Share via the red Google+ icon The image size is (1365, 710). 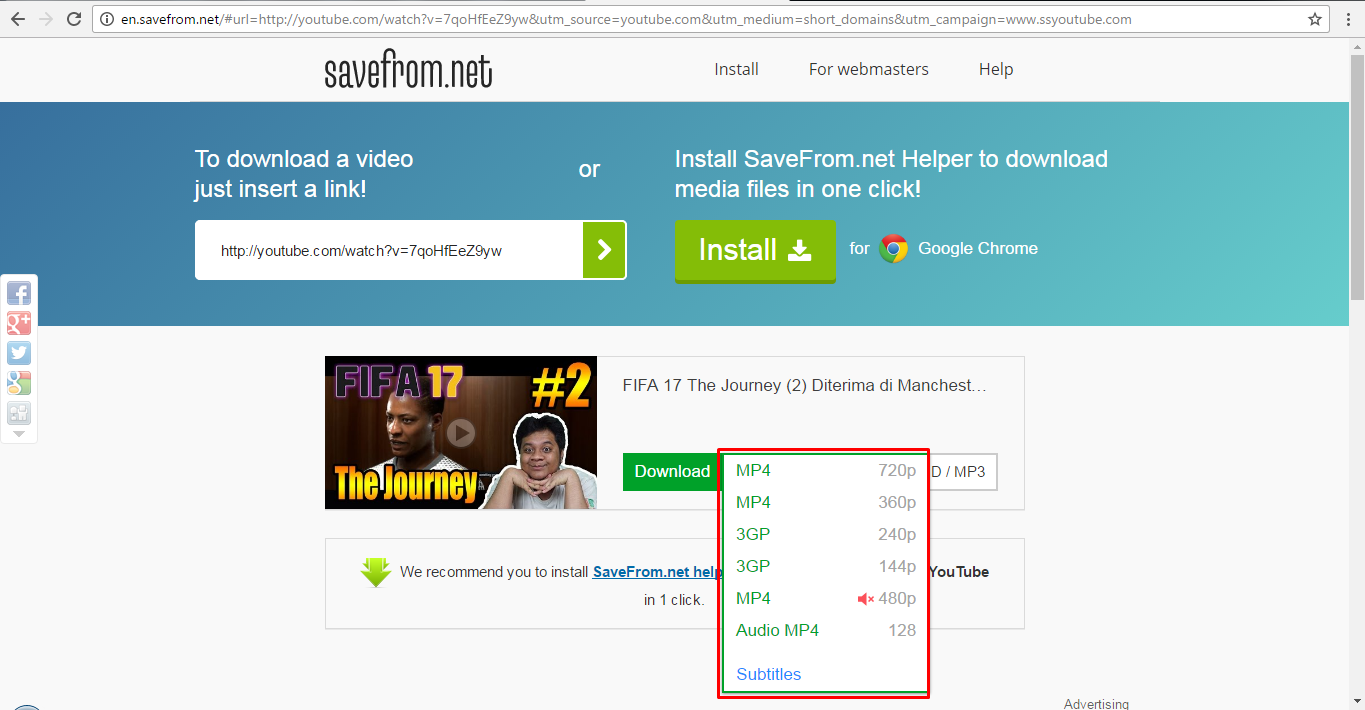pos(19,323)
